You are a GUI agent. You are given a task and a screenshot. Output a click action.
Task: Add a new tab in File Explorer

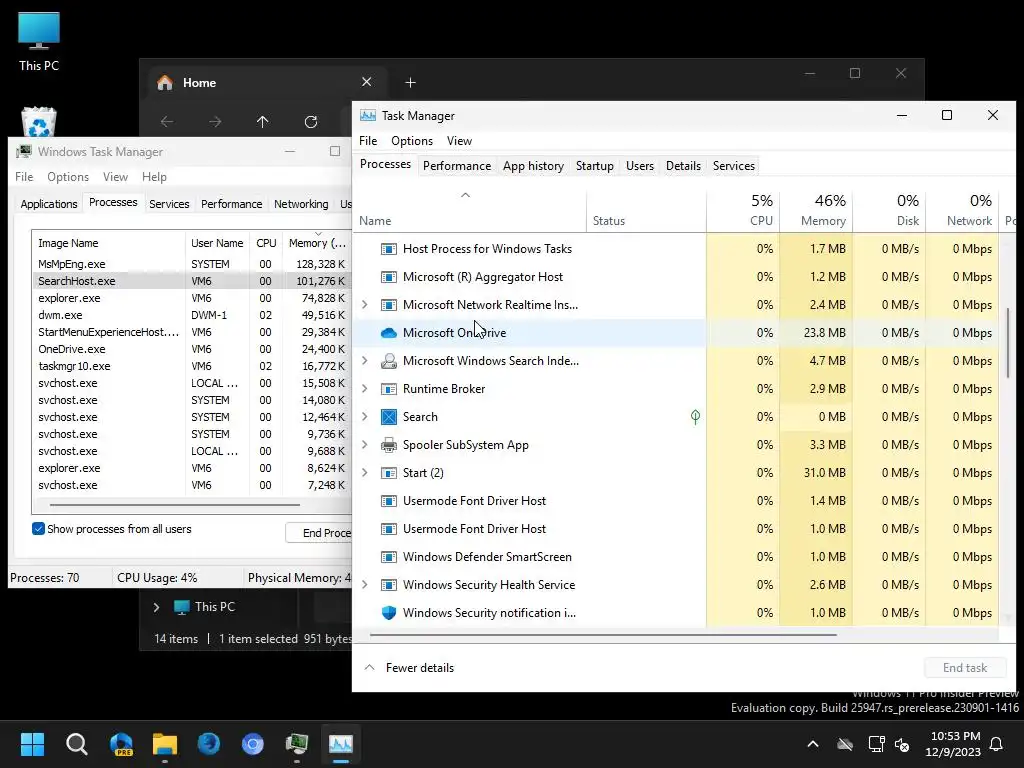pos(410,83)
